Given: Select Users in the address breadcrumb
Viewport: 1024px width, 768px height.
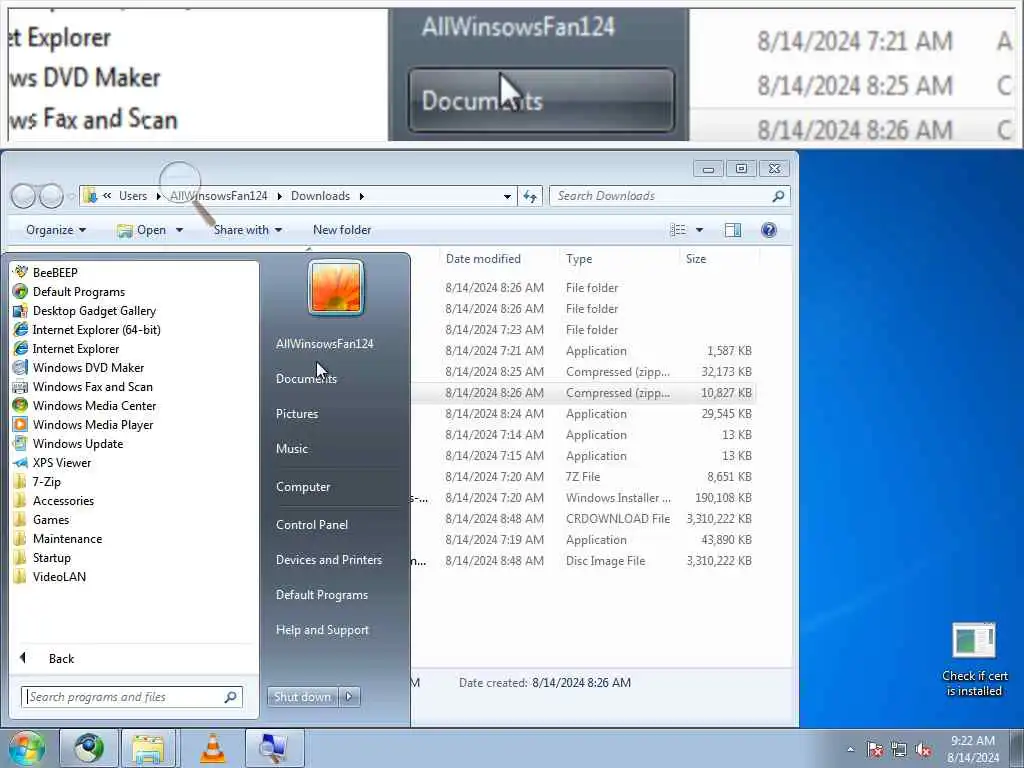Looking at the screenshot, I should (x=133, y=196).
